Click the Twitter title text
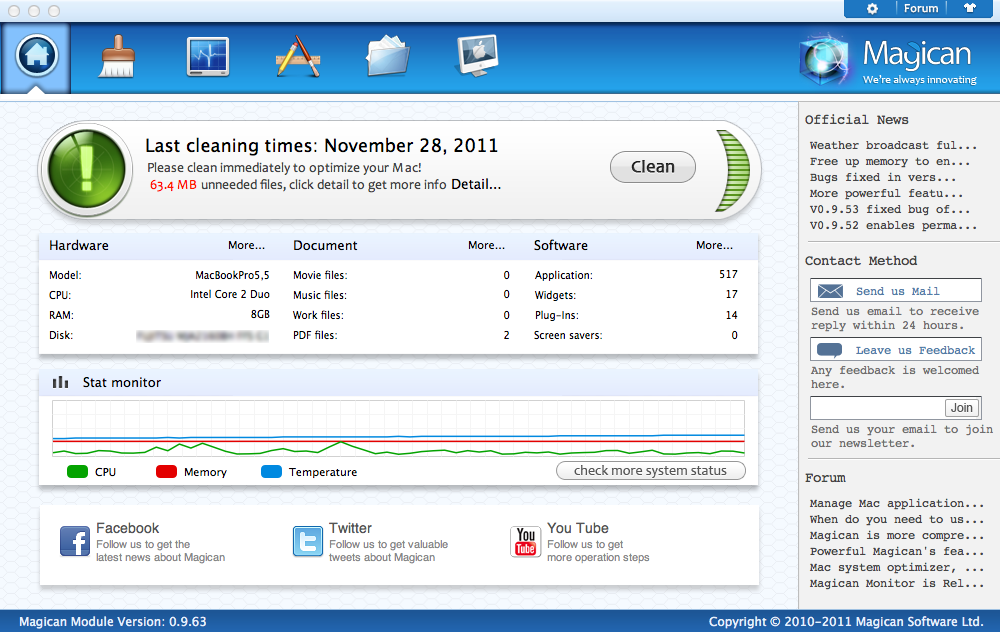Viewport: 1000px width, 632px height. [x=350, y=528]
